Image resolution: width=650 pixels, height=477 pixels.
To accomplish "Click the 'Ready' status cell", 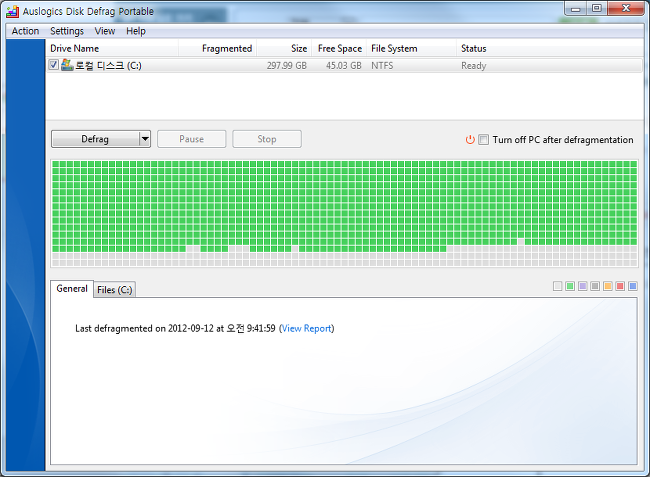I will click(474, 65).
